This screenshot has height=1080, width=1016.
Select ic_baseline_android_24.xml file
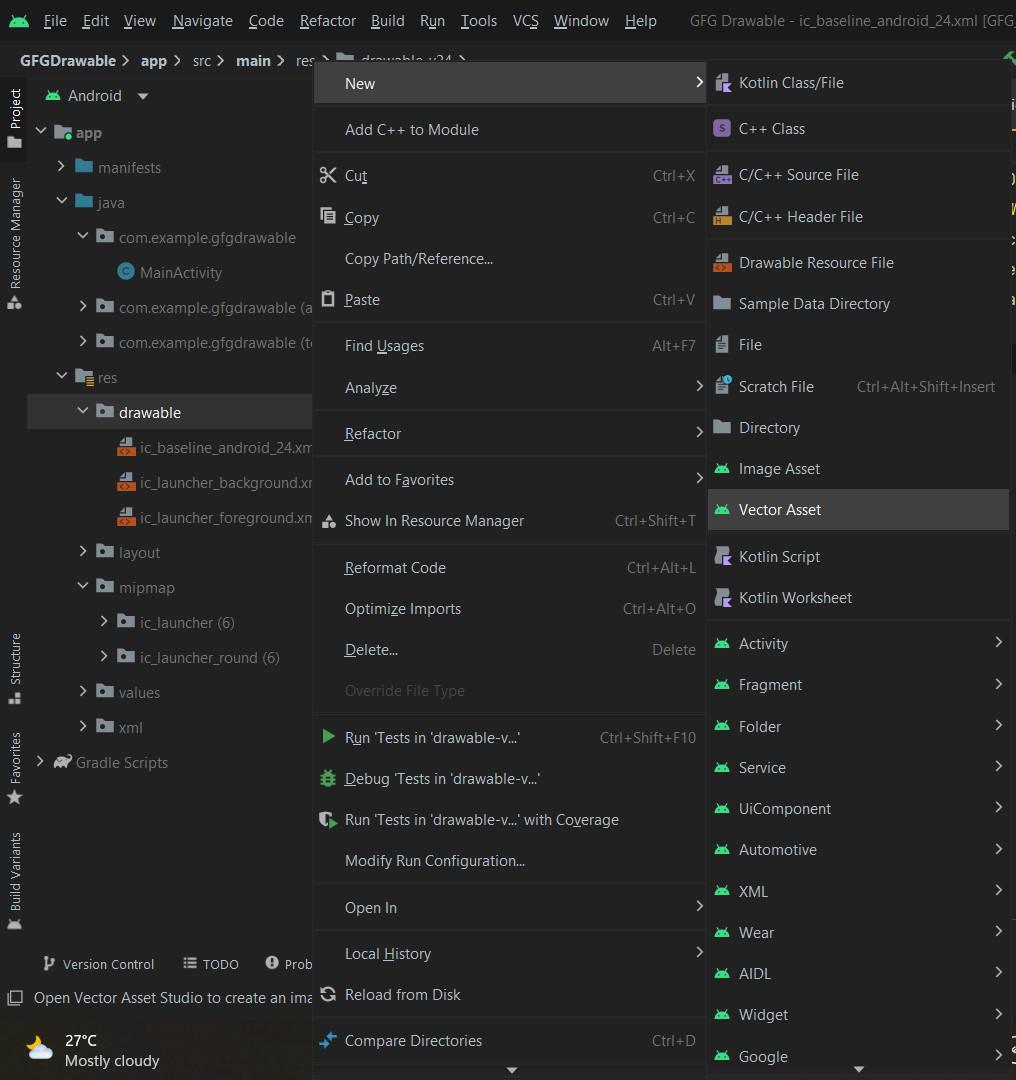point(214,448)
